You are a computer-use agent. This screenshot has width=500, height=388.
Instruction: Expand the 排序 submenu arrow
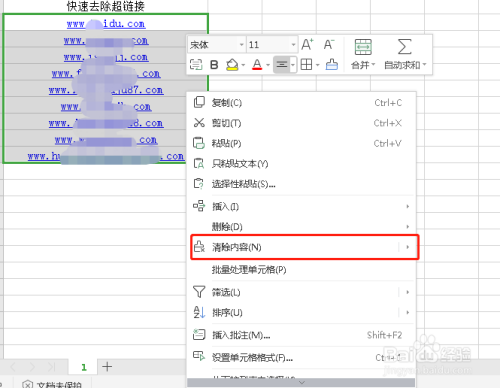click(408, 313)
